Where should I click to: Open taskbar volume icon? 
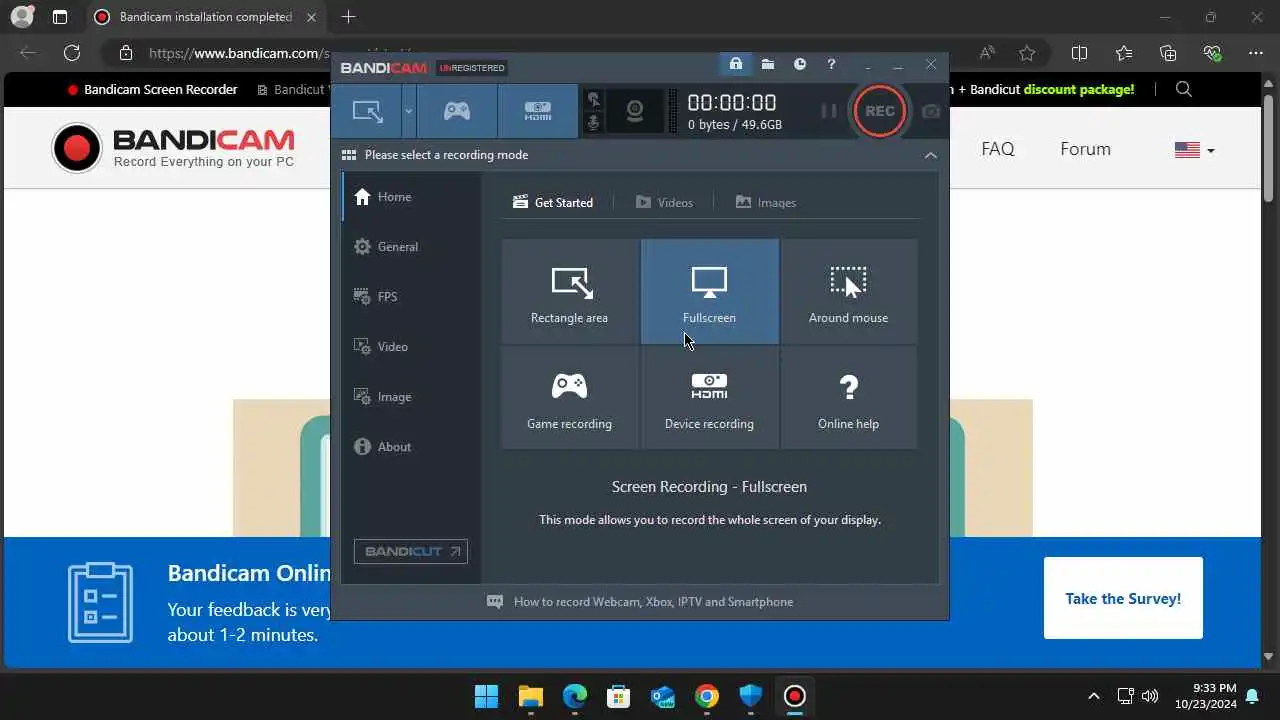coord(1149,696)
